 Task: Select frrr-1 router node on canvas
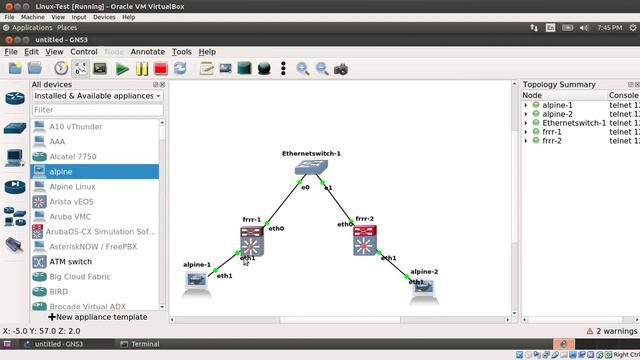[252, 242]
